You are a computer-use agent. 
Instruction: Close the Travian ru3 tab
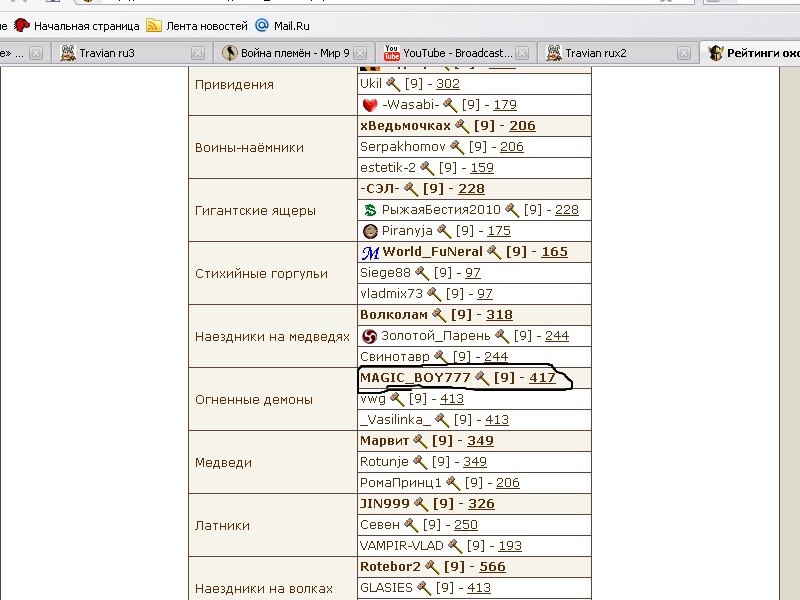coord(198,53)
